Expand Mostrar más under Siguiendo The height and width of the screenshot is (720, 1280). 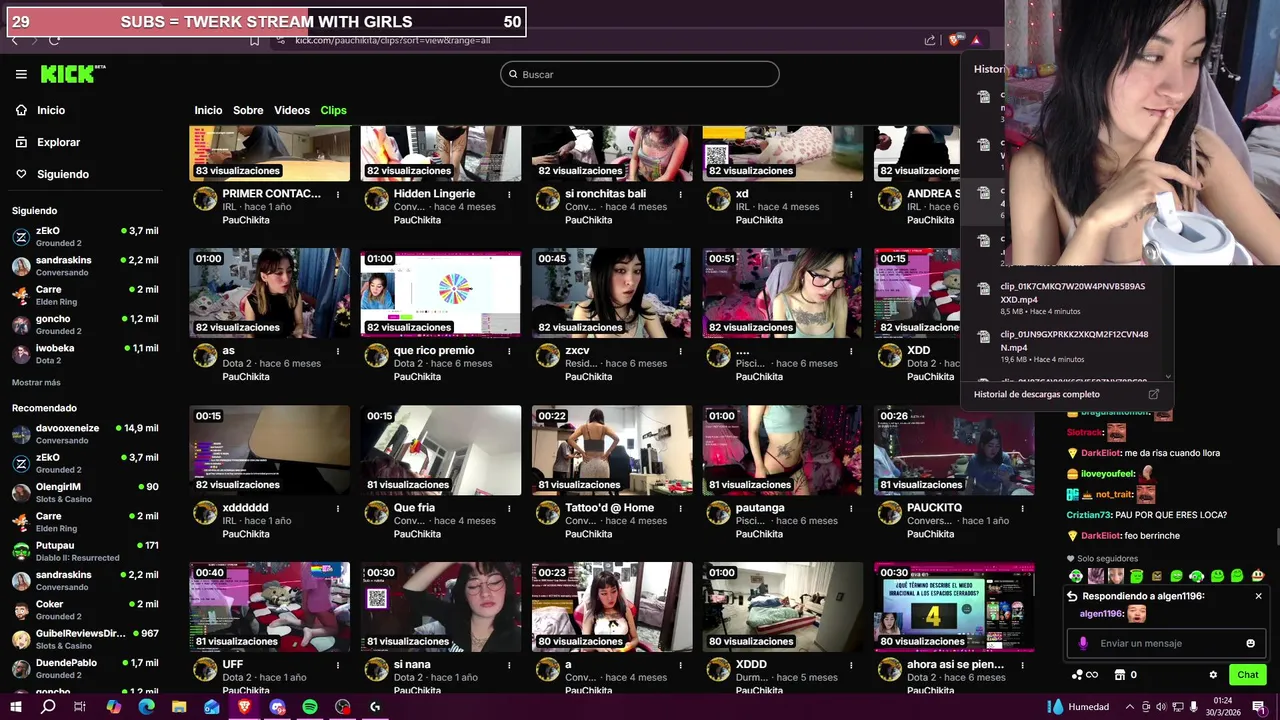(x=36, y=383)
